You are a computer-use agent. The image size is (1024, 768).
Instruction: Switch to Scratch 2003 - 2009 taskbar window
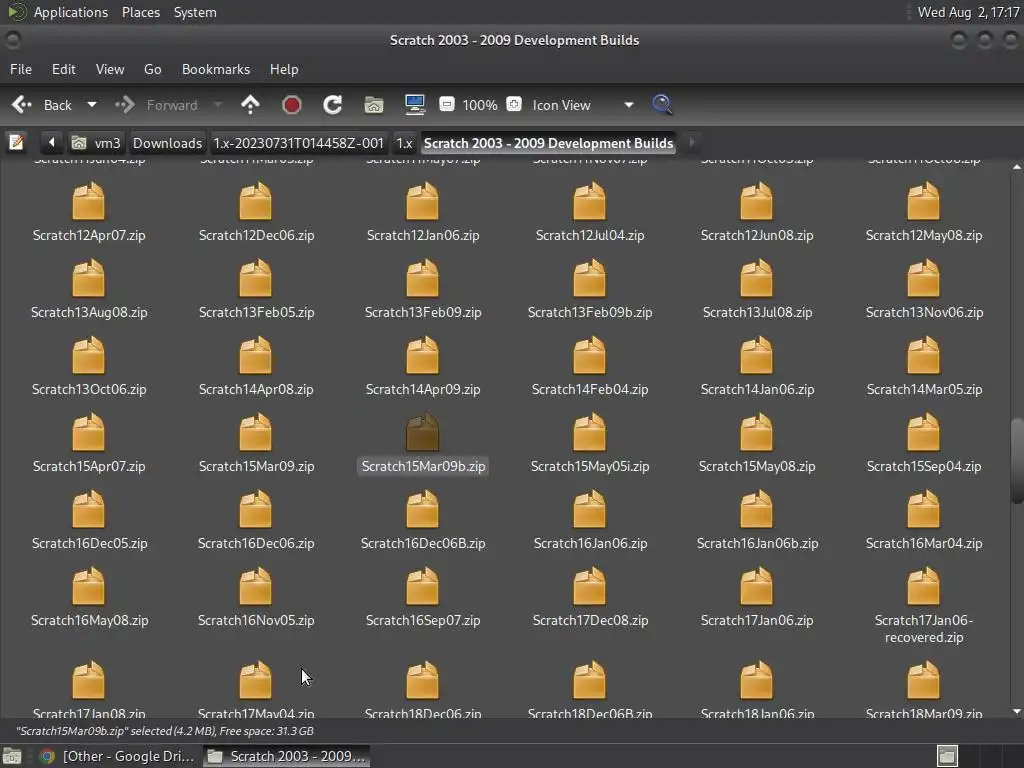tap(286, 756)
